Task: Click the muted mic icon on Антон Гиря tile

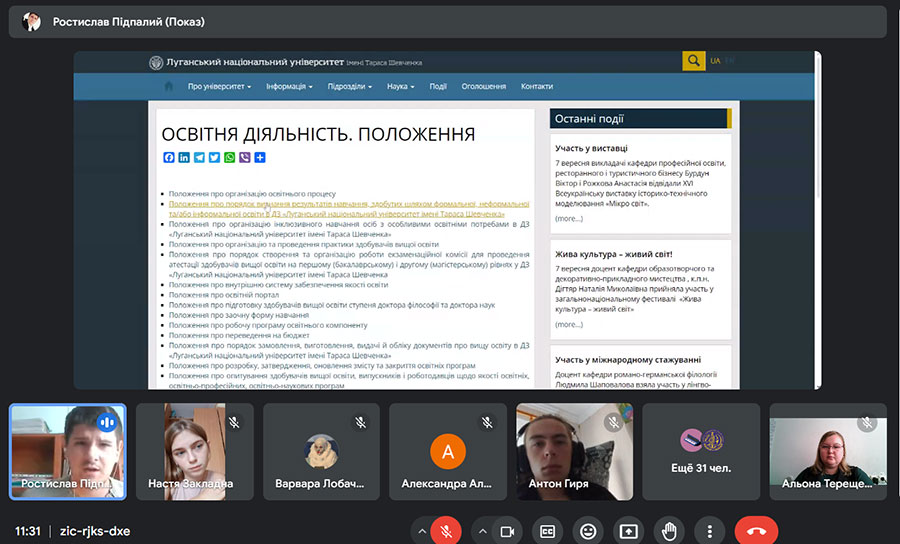Action: pyautogui.click(x=614, y=423)
